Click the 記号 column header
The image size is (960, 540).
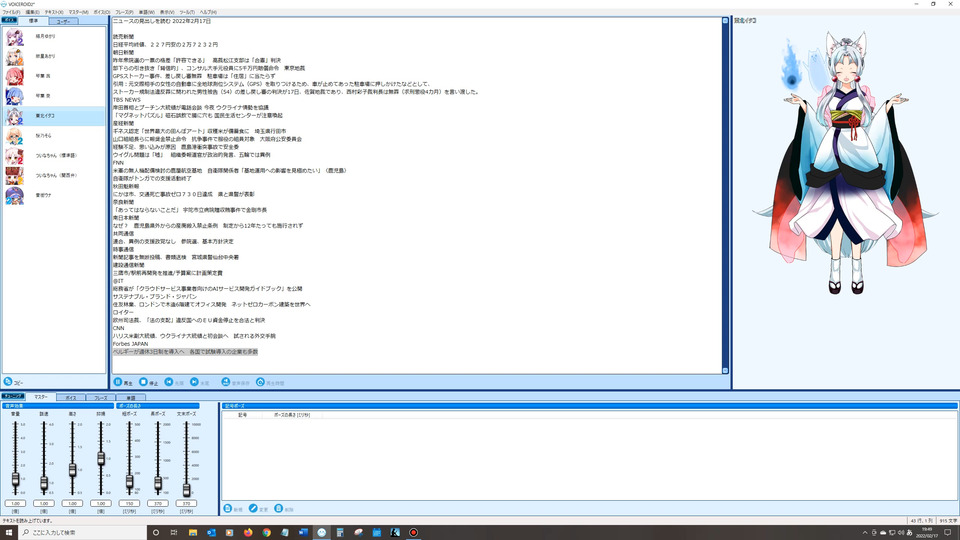(x=242, y=415)
